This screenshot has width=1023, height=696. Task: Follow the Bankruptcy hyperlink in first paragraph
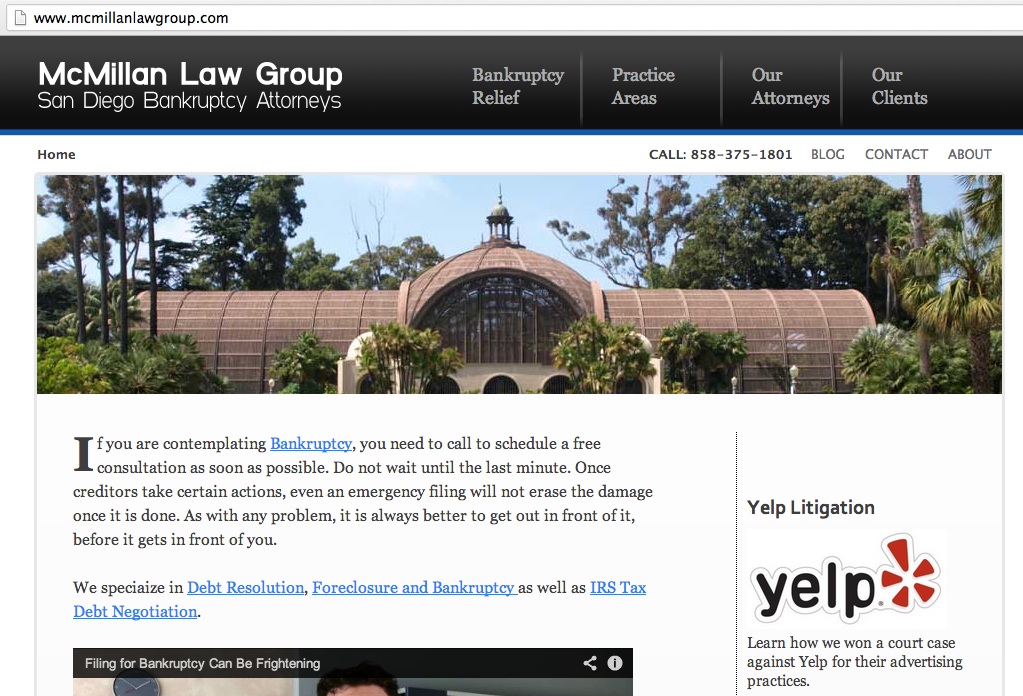[311, 444]
